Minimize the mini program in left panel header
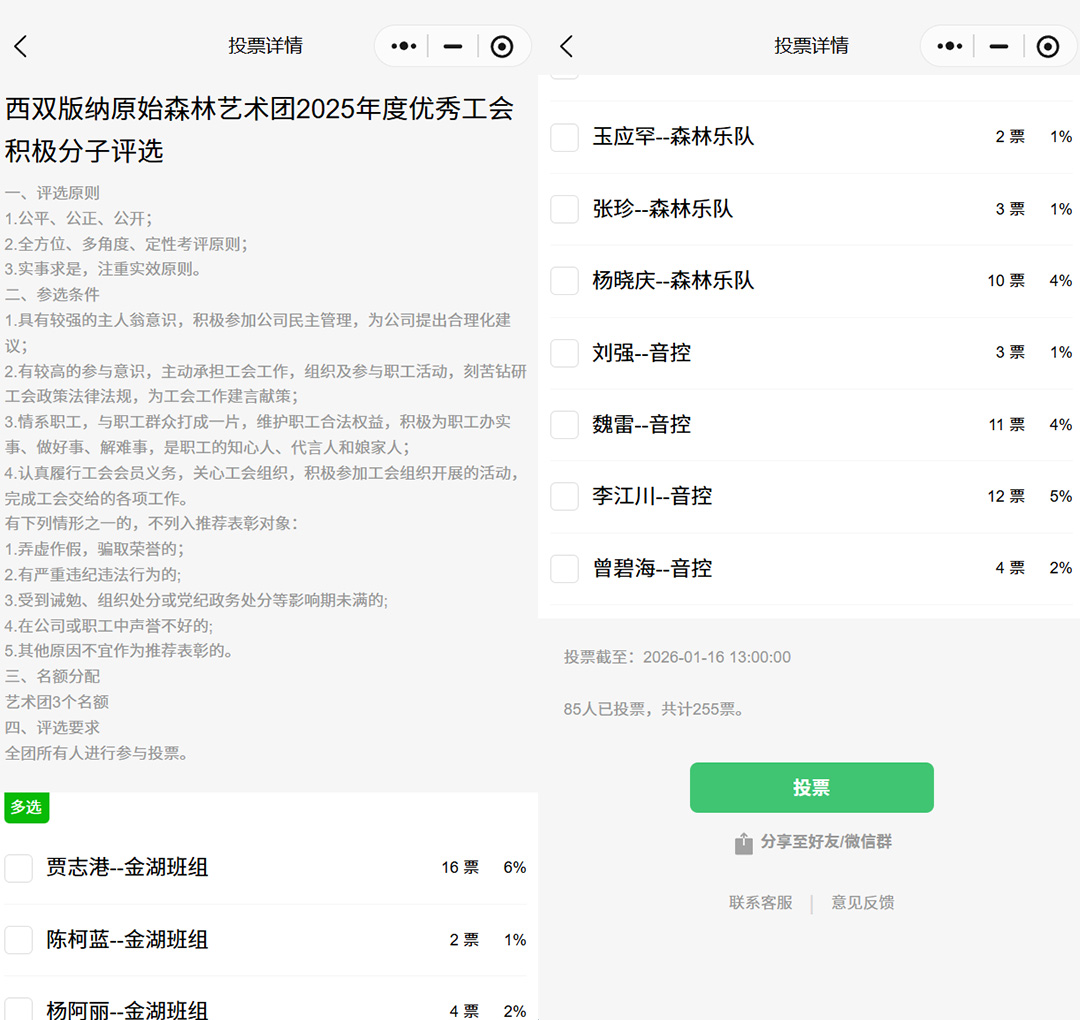Image resolution: width=1080 pixels, height=1020 pixels. tap(453, 46)
